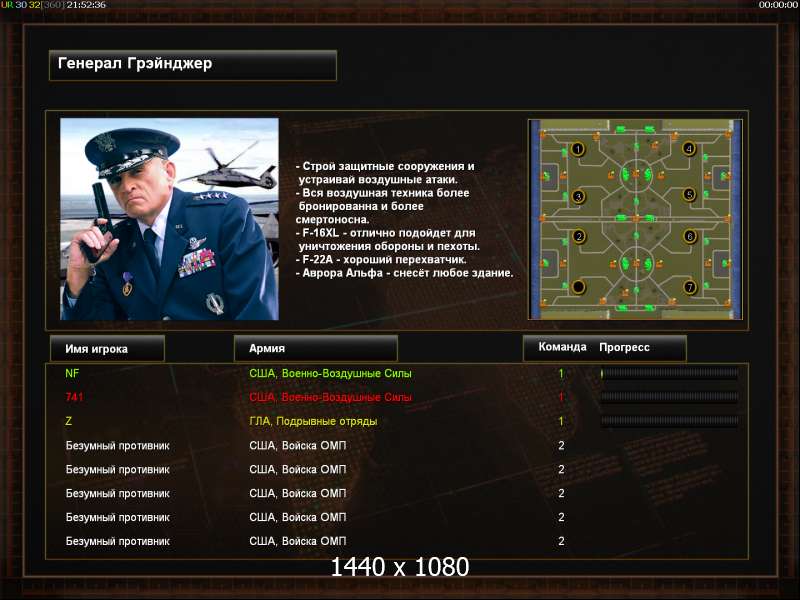Select player name "Z"
The height and width of the screenshot is (600, 800).
tap(68, 421)
